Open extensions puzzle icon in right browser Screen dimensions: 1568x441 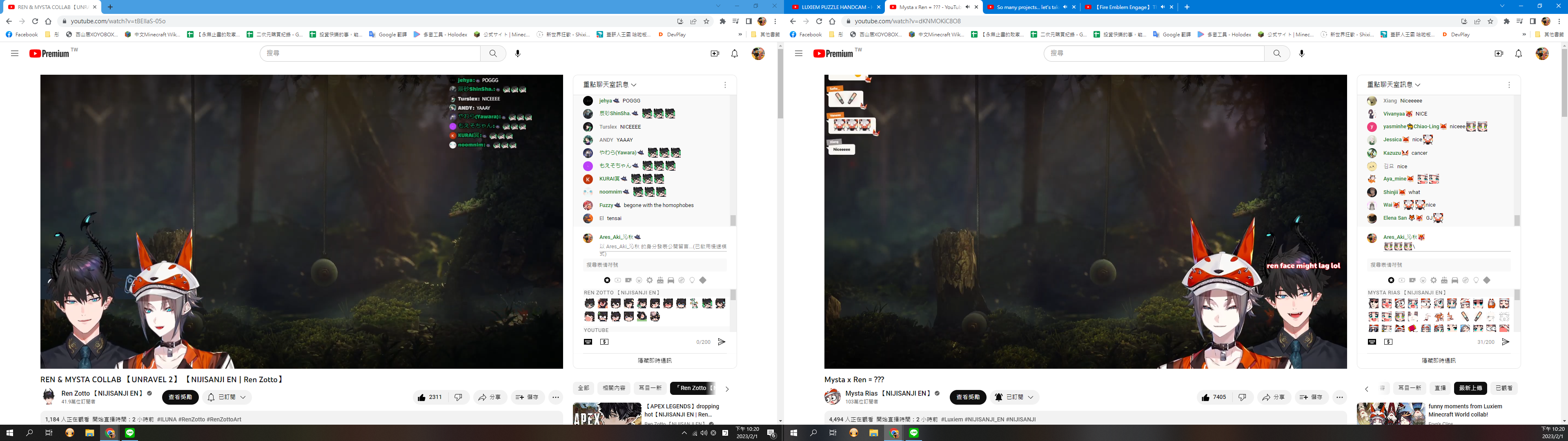1506,21
